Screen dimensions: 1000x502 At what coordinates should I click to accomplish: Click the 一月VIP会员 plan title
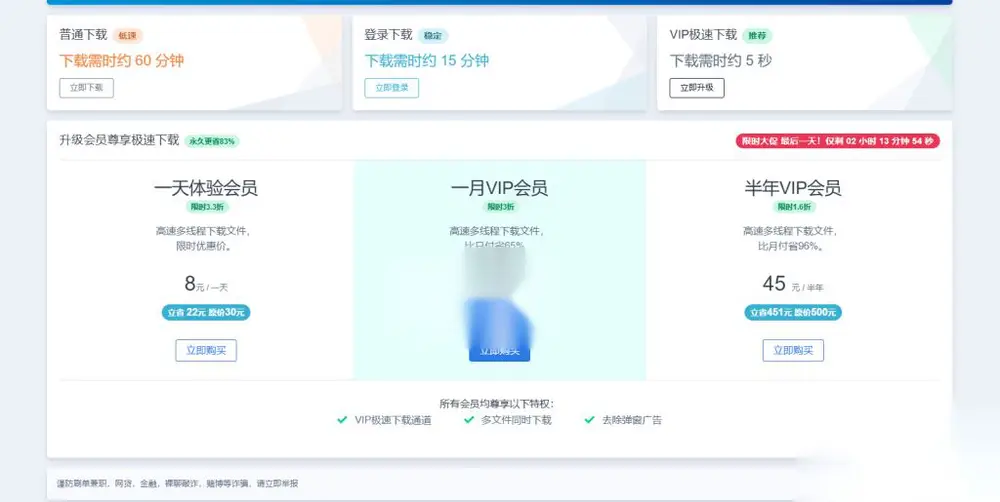coord(499,188)
